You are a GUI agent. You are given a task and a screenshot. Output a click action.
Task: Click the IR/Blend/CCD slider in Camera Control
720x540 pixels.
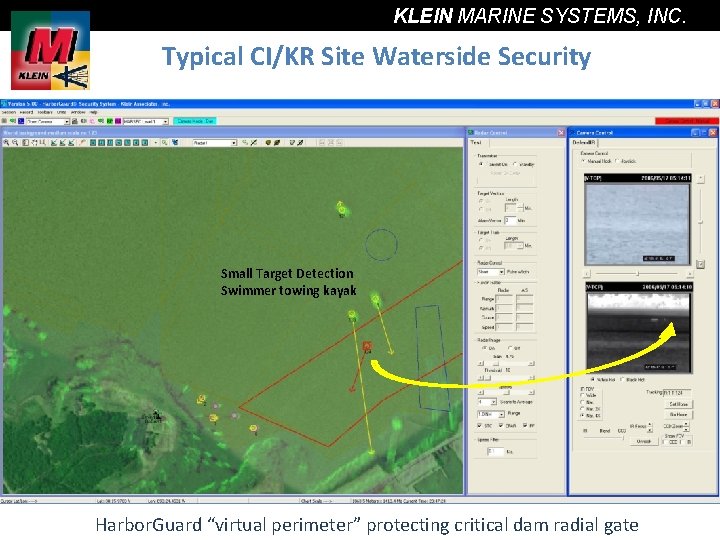tap(603, 438)
